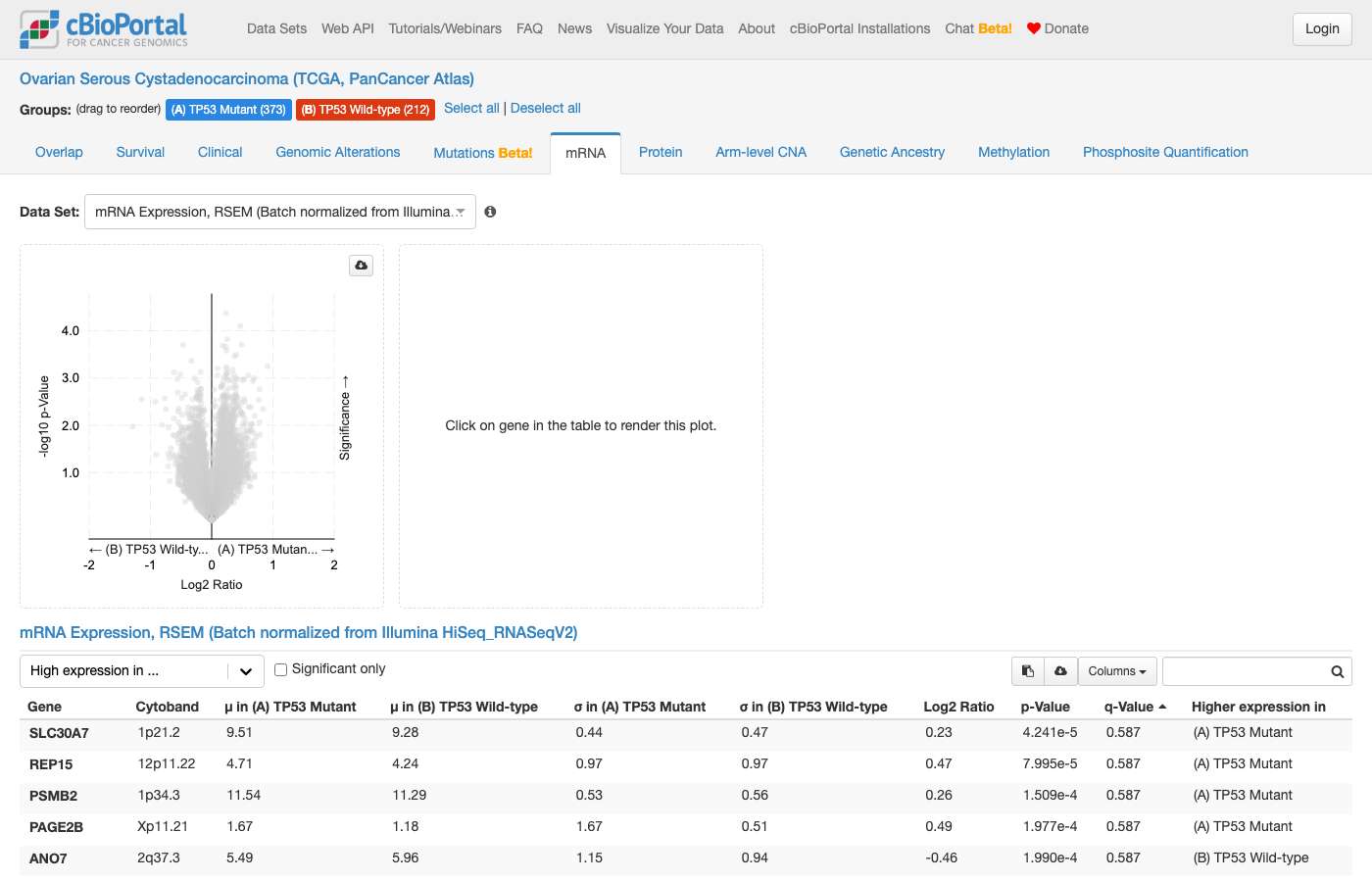Viewport: 1372px width, 882px height.
Task: Click the Donate heart icon
Action: click(x=1033, y=28)
